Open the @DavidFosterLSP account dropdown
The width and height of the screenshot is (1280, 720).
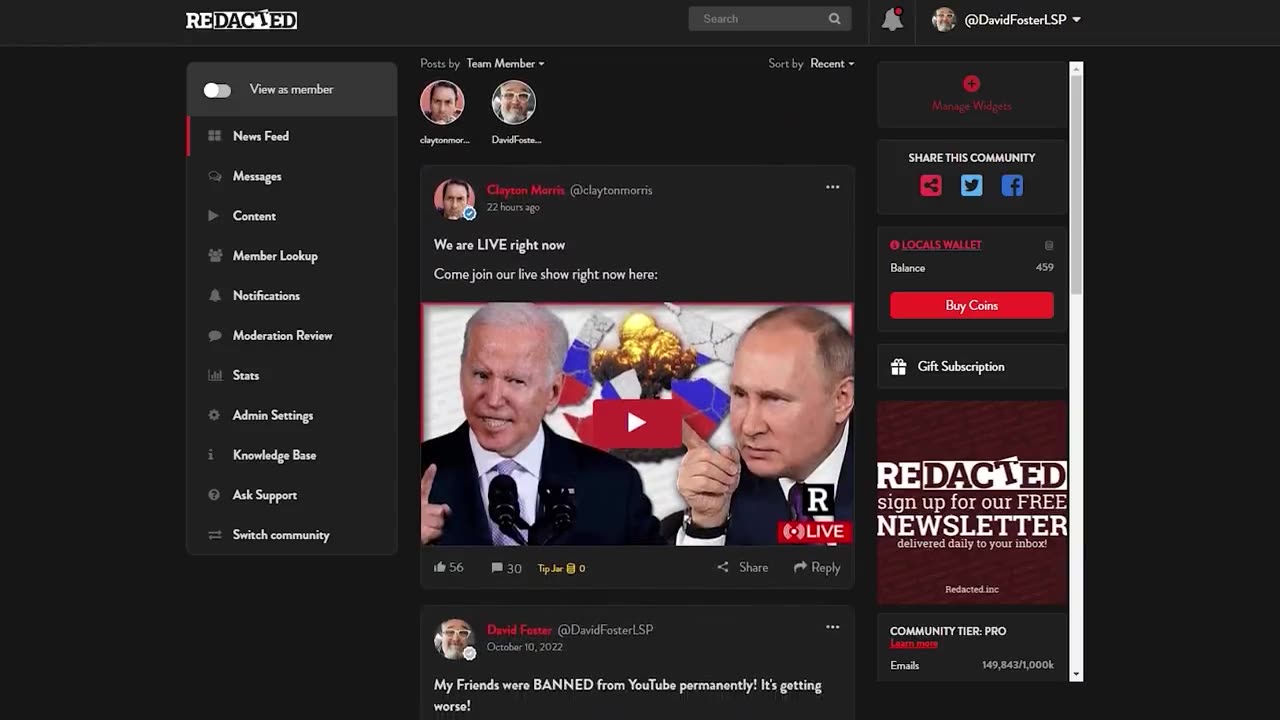point(1006,19)
